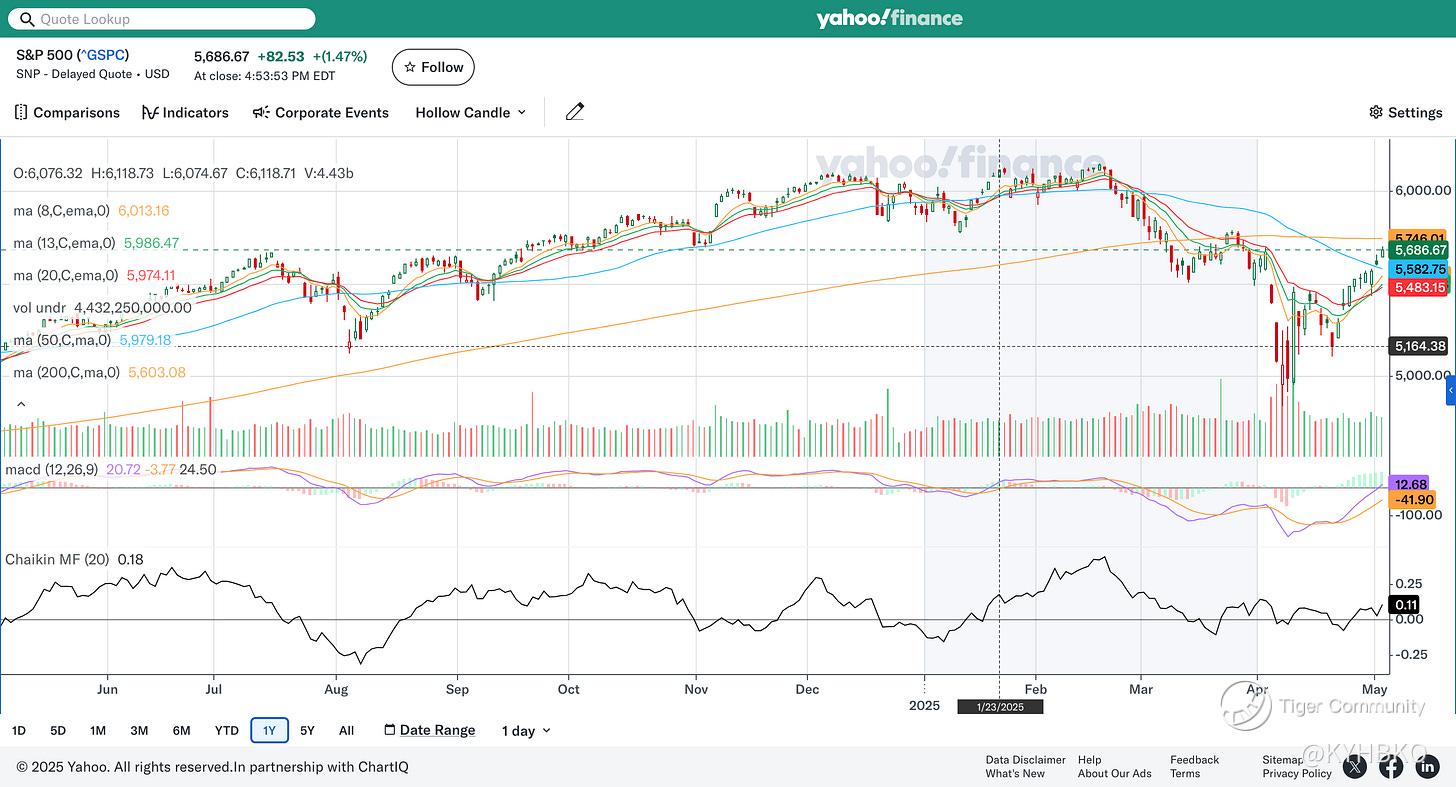The height and width of the screenshot is (787, 1456).
Task: Open the Help footer link
Action: 1089,760
